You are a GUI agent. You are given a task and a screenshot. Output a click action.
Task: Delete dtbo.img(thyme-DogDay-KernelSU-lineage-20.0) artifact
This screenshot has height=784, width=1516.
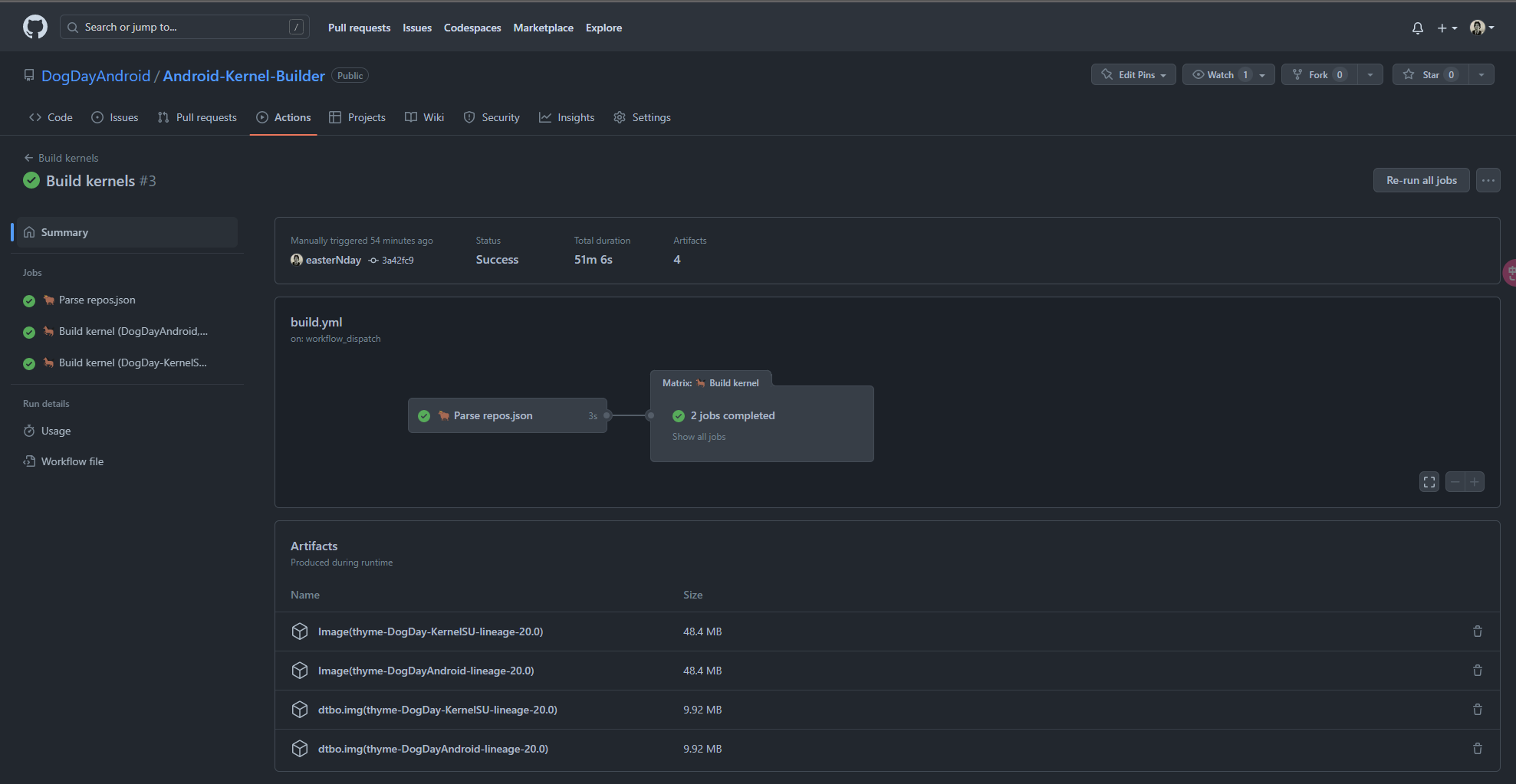click(x=1477, y=710)
